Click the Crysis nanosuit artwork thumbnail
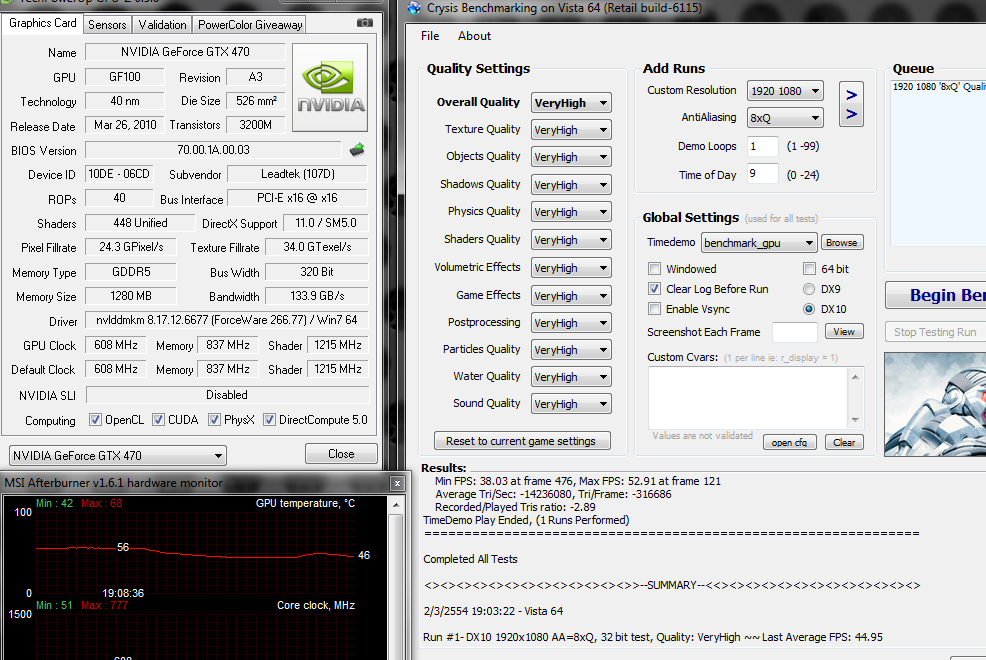 tap(935, 404)
